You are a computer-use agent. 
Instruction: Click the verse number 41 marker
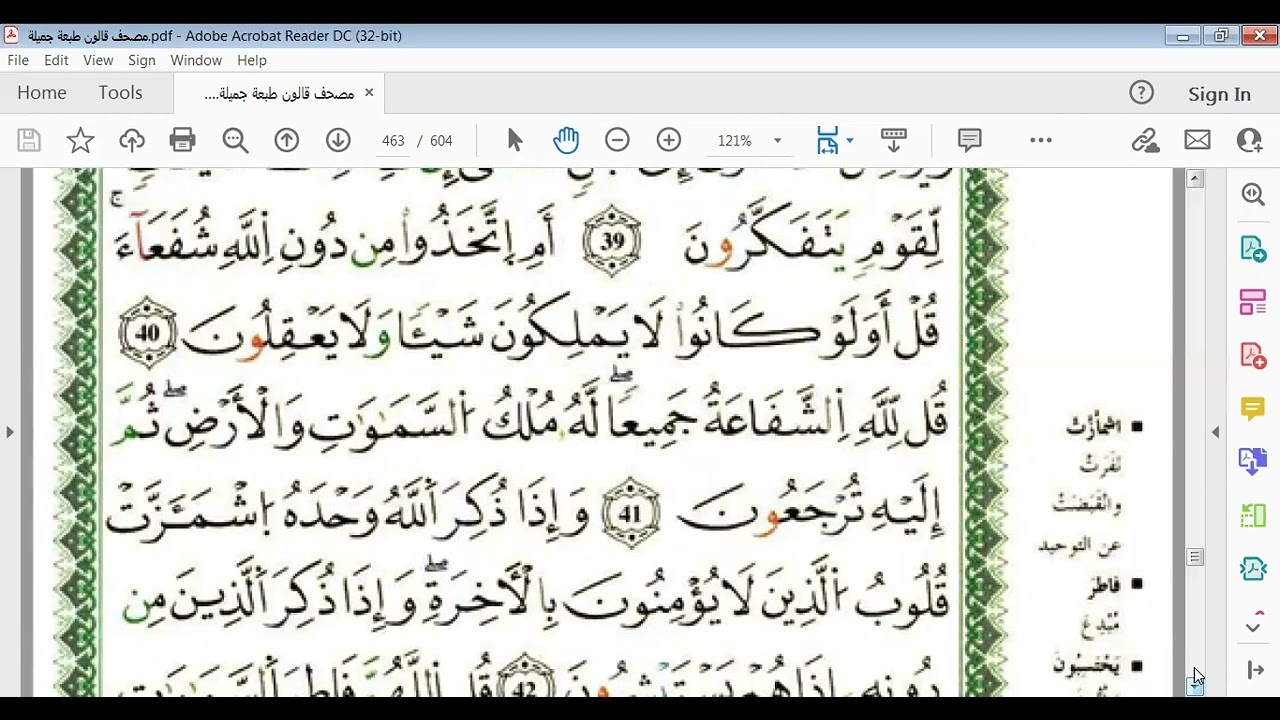click(632, 513)
